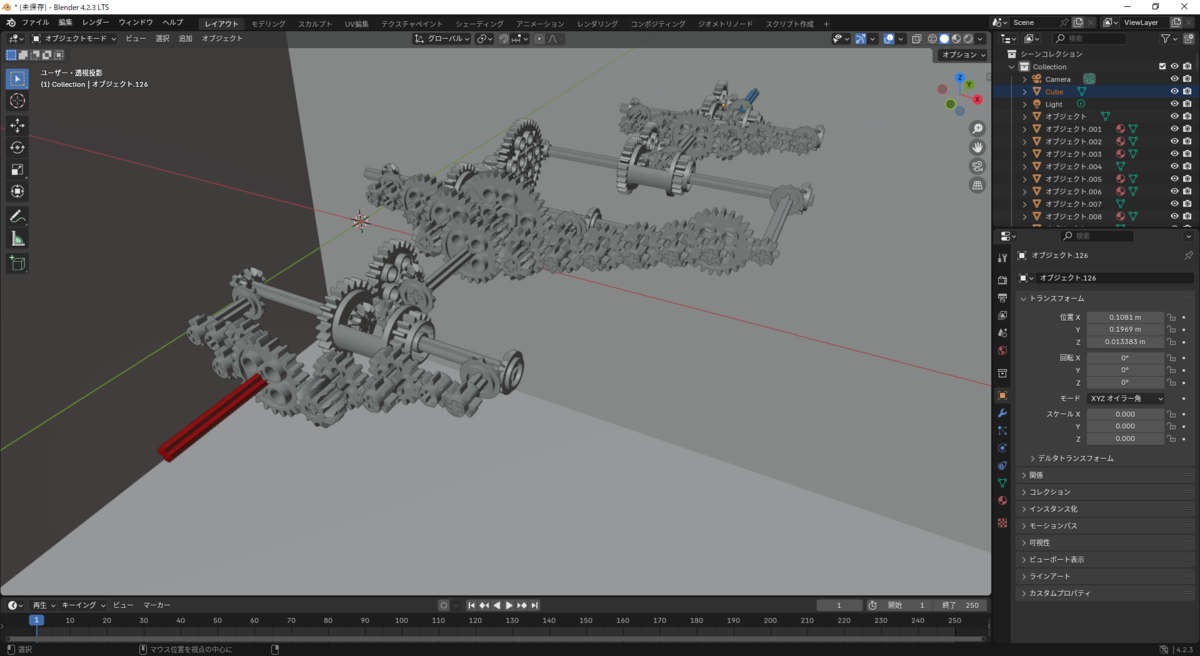This screenshot has height=656, width=1200.
Task: Switch to the シェーディング workspace tab
Action: click(480, 23)
